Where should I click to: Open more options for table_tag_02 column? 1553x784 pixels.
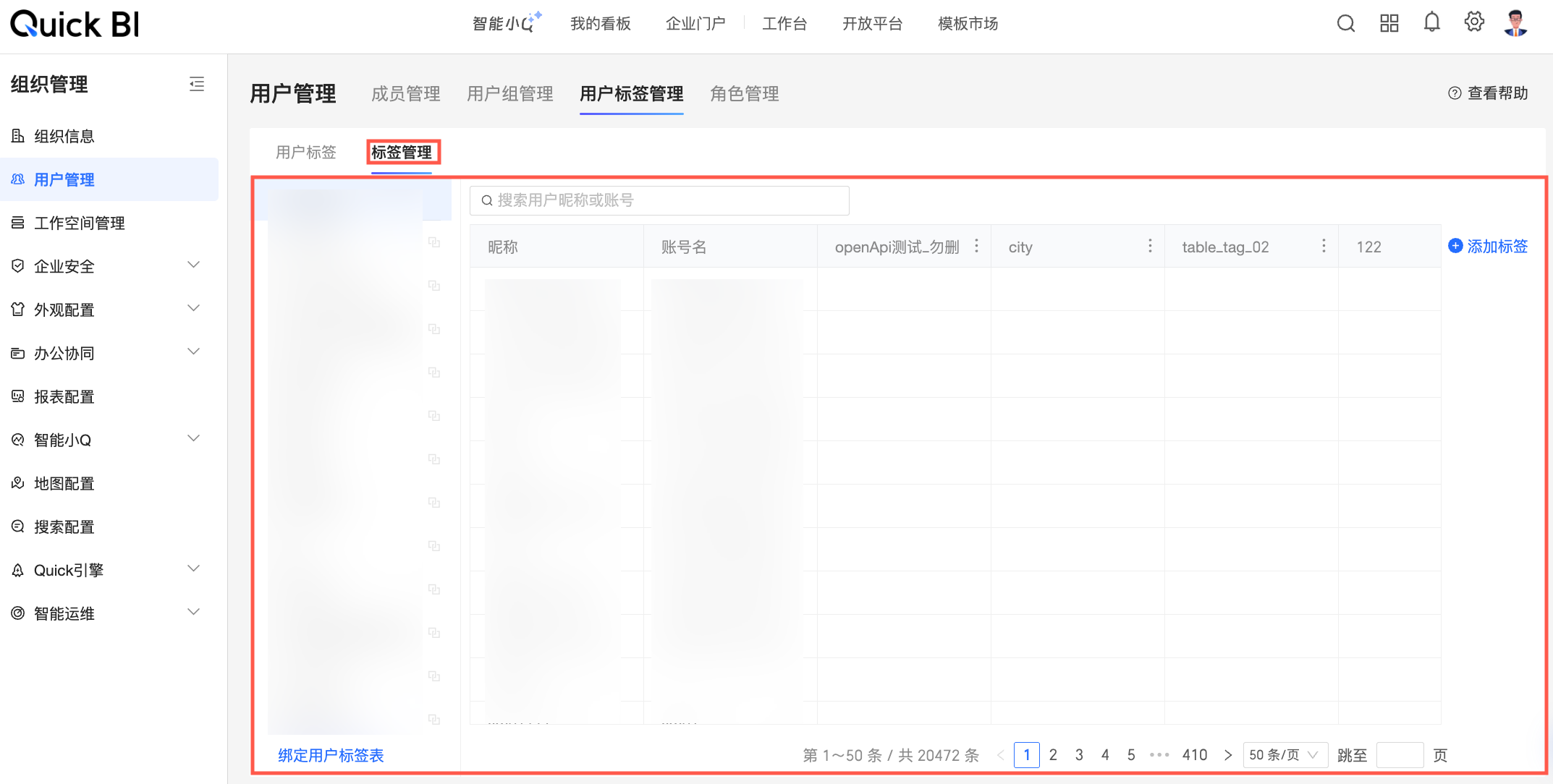[x=1324, y=246]
